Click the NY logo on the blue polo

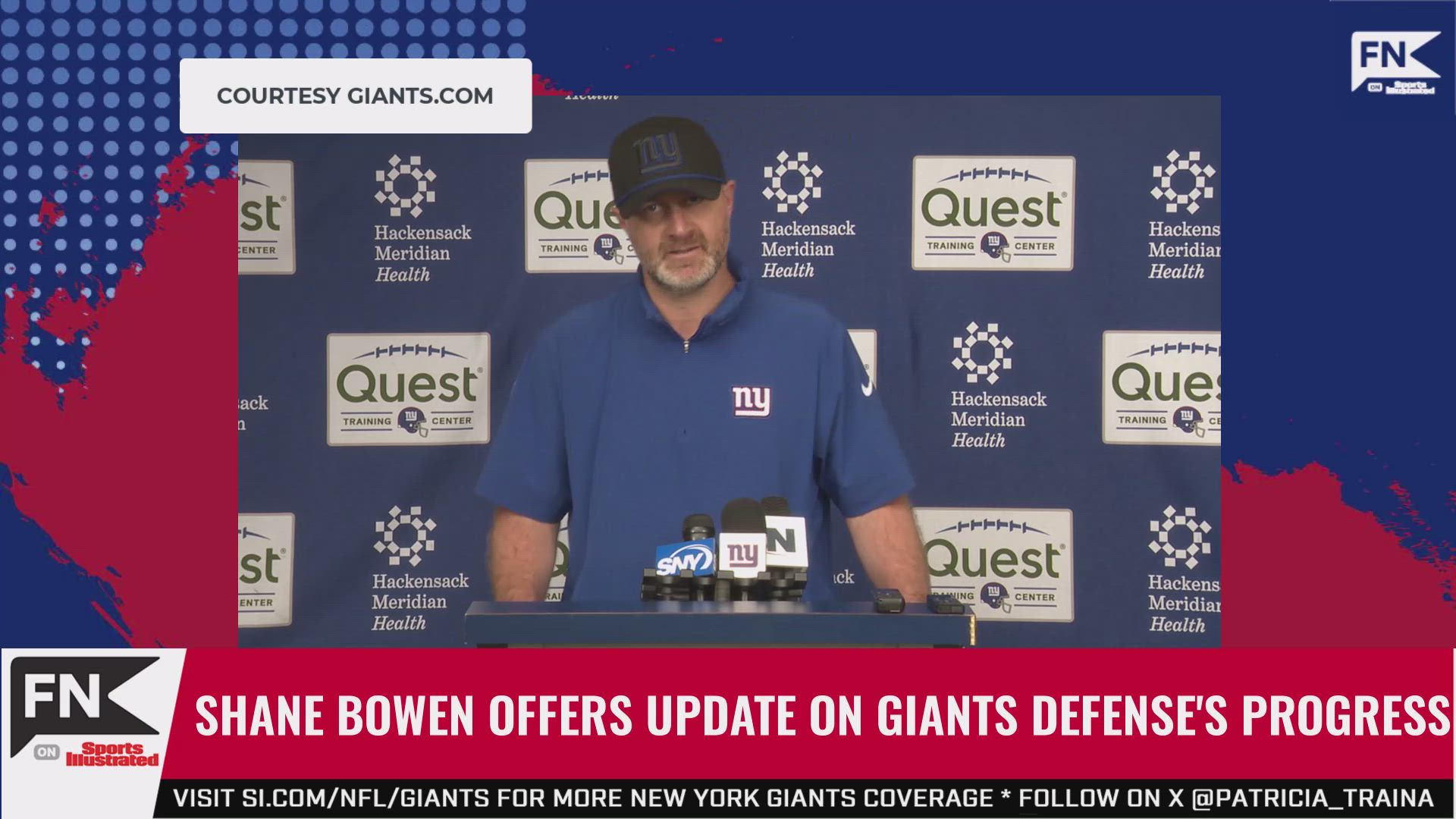[x=752, y=401]
